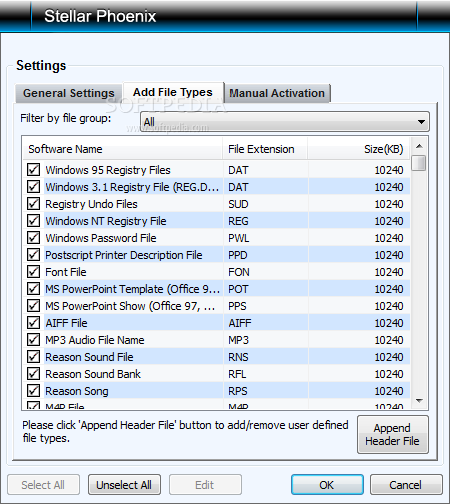Click the Append Header File button
Viewport: 450px width, 504px height.
393,434
